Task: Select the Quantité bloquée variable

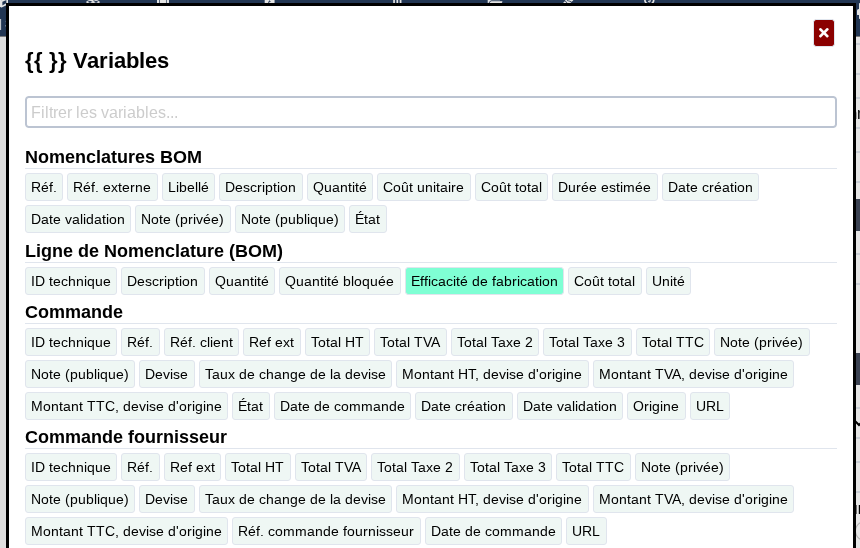Action: (x=340, y=281)
